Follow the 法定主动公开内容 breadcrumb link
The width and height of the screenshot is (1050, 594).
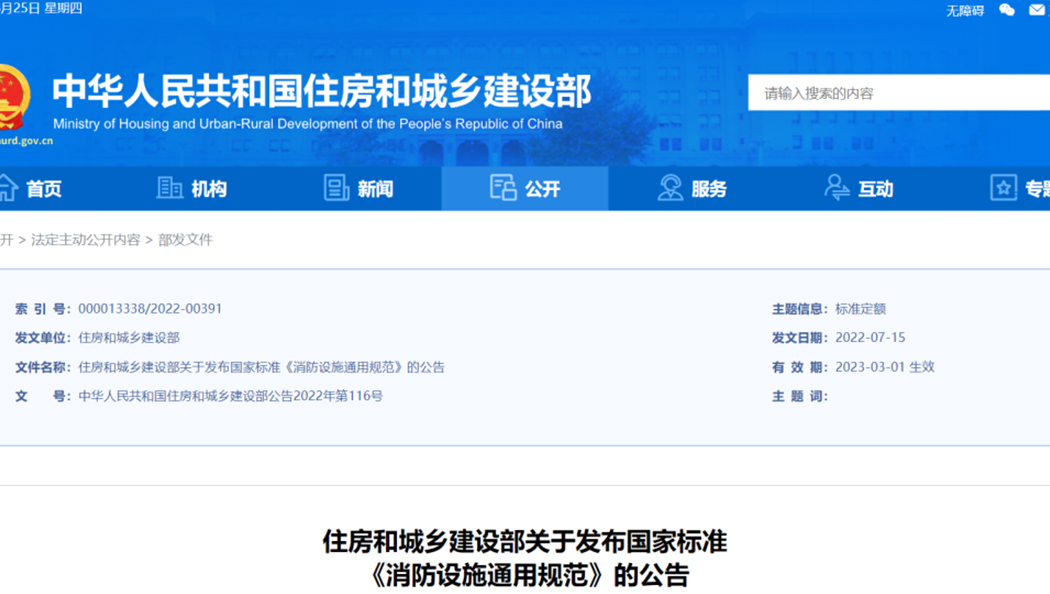coord(86,240)
